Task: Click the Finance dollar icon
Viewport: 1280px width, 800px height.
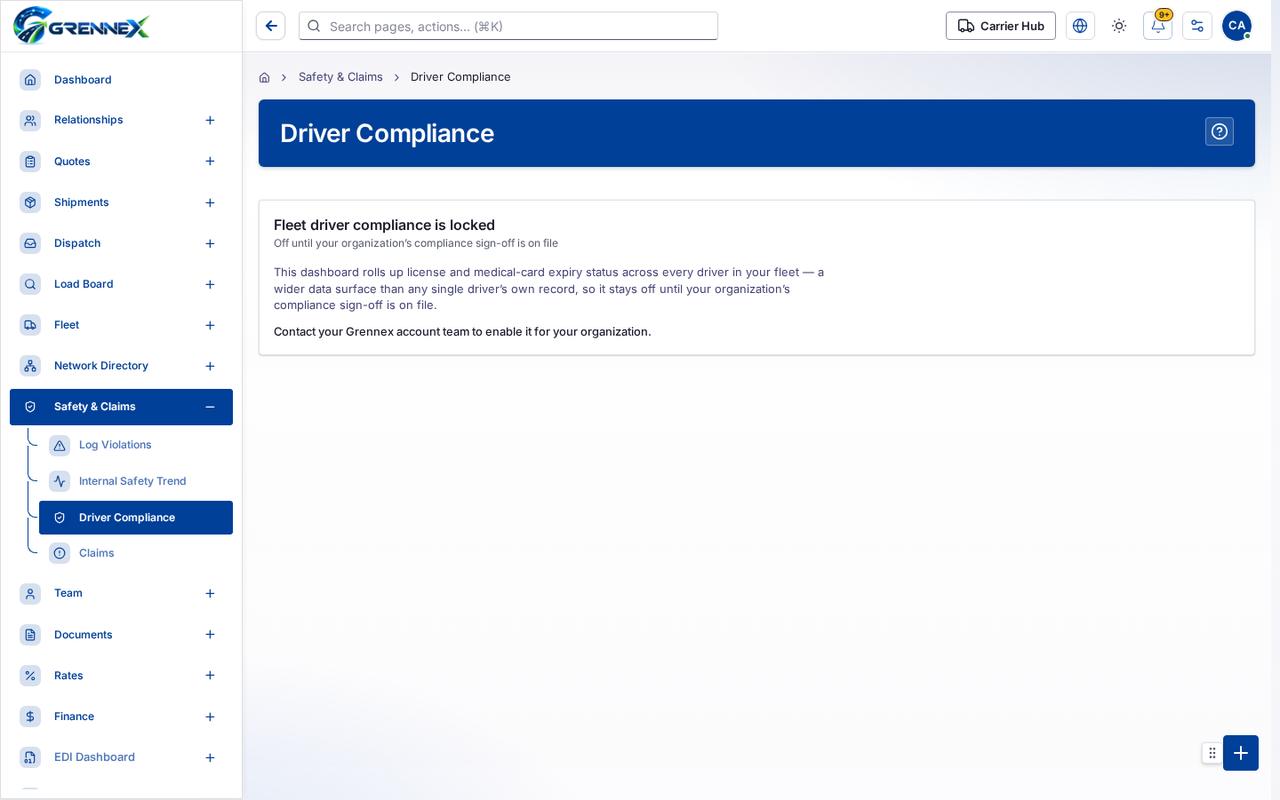Action: coord(31,717)
